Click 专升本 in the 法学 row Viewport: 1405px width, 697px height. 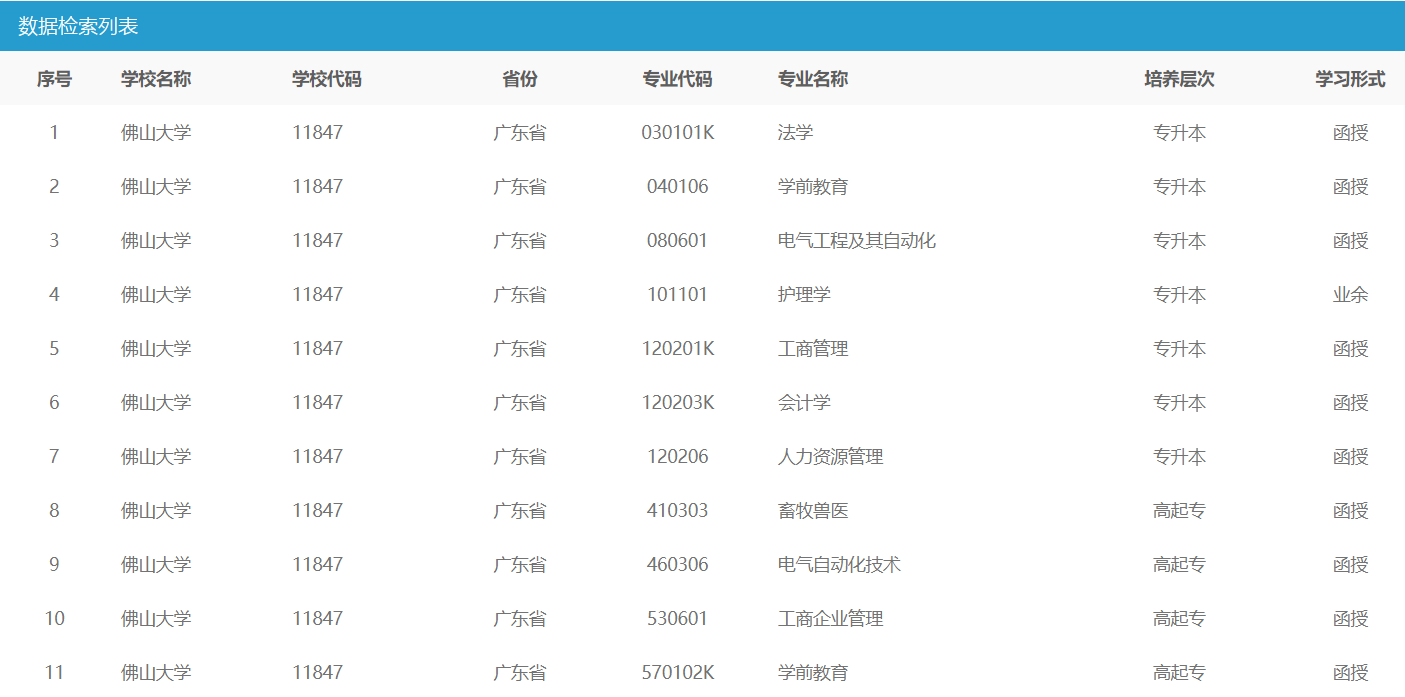pyautogui.click(x=1180, y=133)
